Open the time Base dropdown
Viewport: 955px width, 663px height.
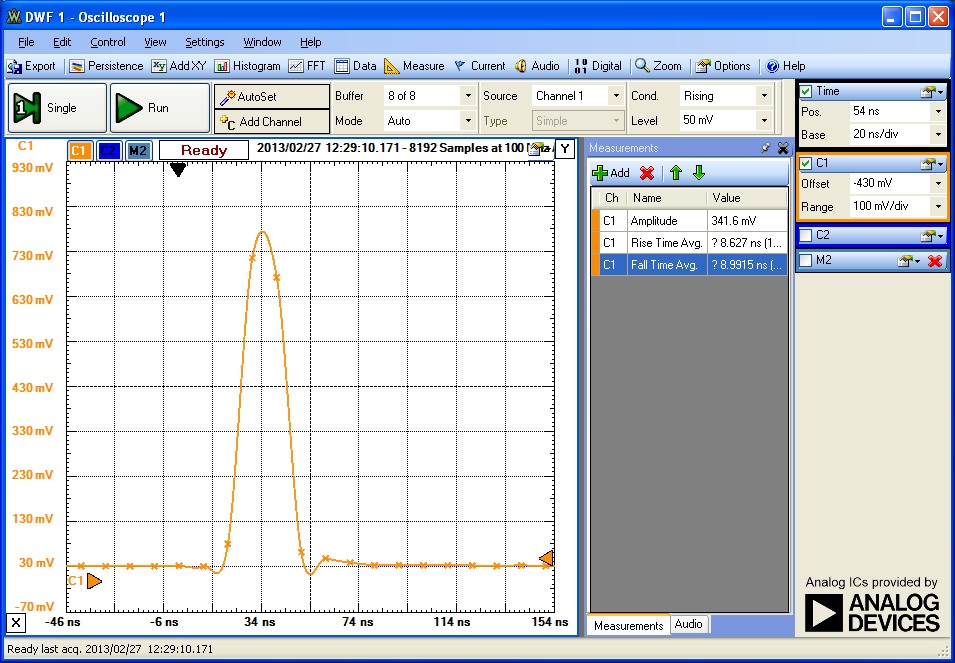pos(937,135)
